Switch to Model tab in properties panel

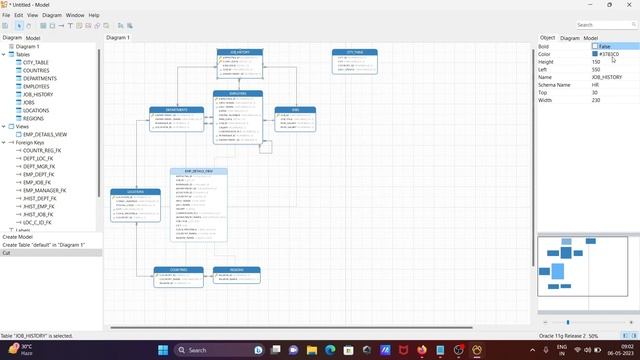590,38
